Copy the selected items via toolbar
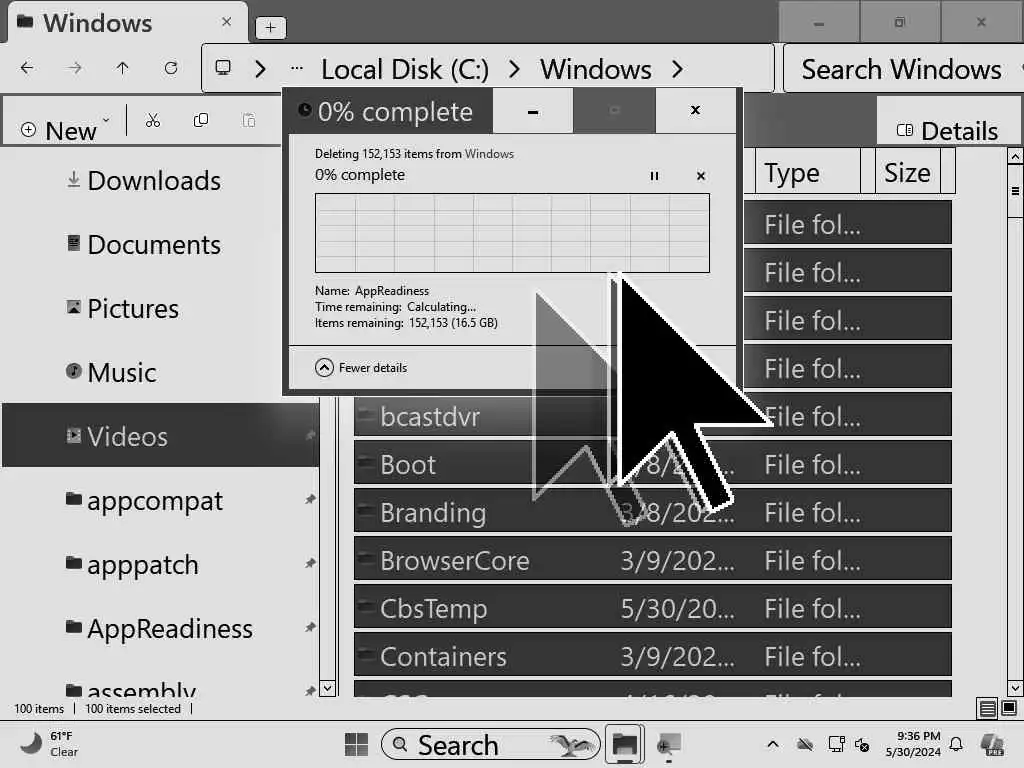This screenshot has height=768, width=1024. (201, 120)
